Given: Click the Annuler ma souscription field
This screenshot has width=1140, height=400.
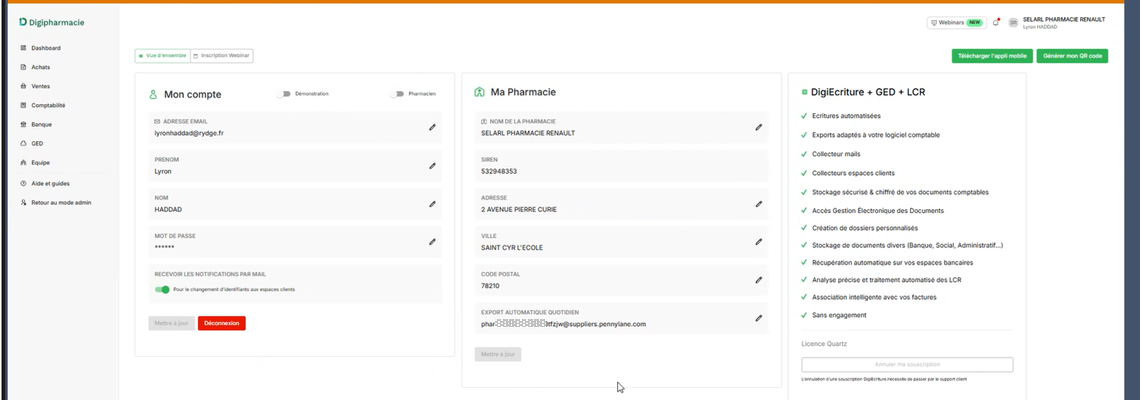Looking at the screenshot, I should click(907, 365).
